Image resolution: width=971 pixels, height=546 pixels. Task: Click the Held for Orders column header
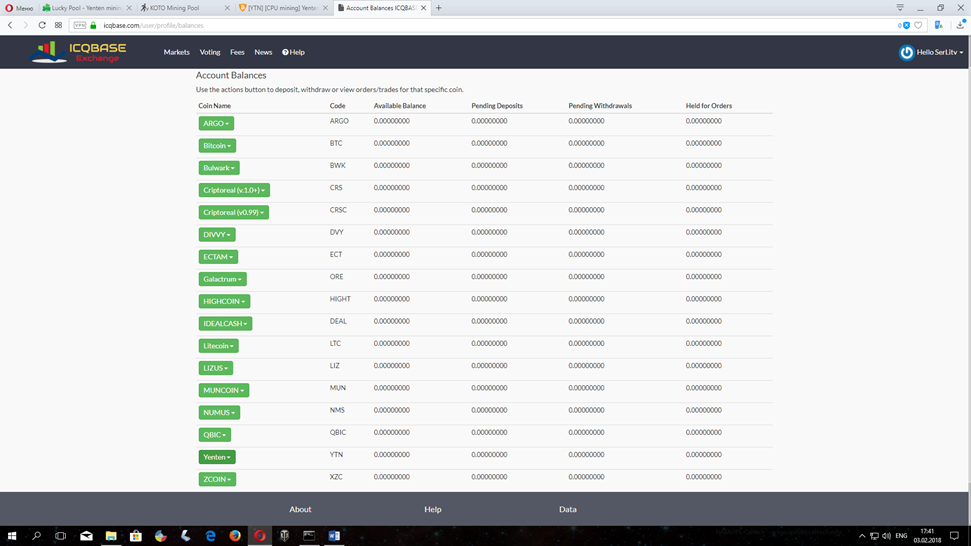pyautogui.click(x=708, y=106)
